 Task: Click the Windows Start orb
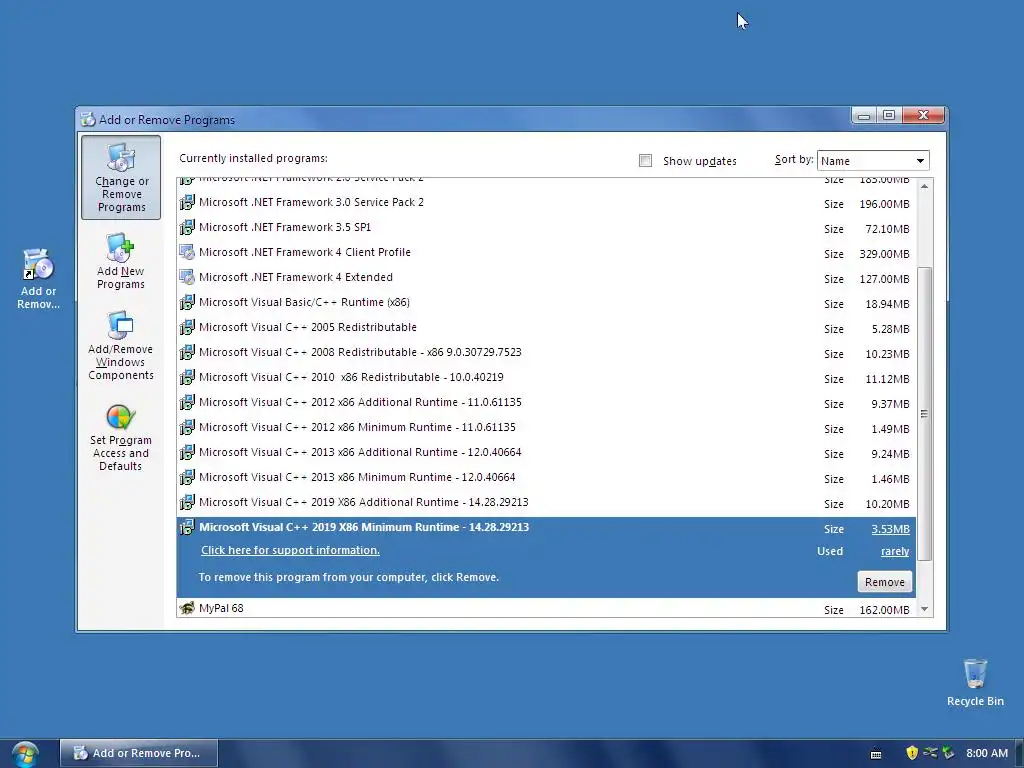tap(25, 754)
